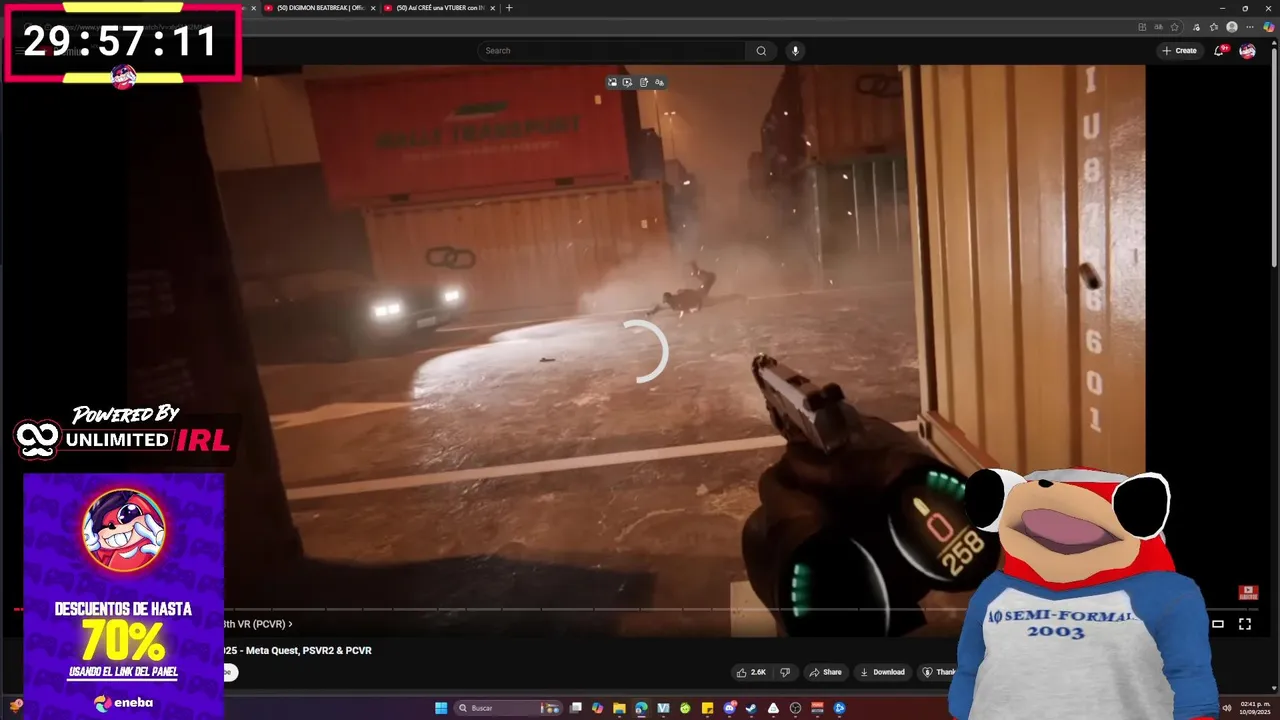Click the Download button
The image size is (1280, 720).
tap(882, 672)
